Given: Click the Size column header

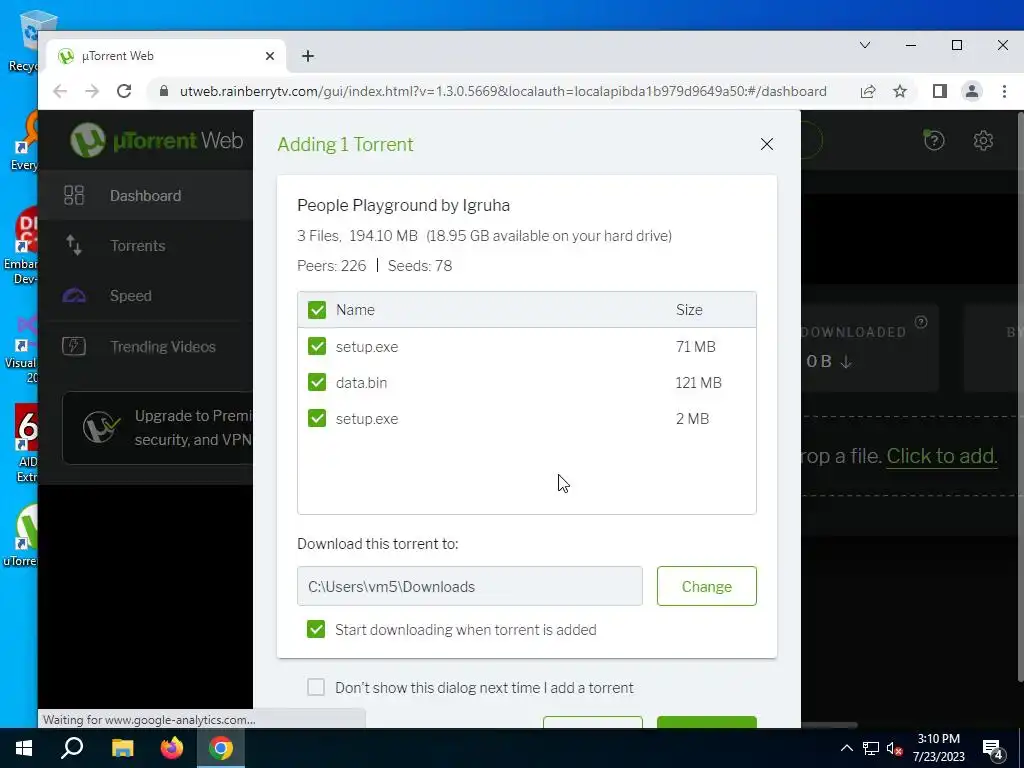Looking at the screenshot, I should click(689, 310).
